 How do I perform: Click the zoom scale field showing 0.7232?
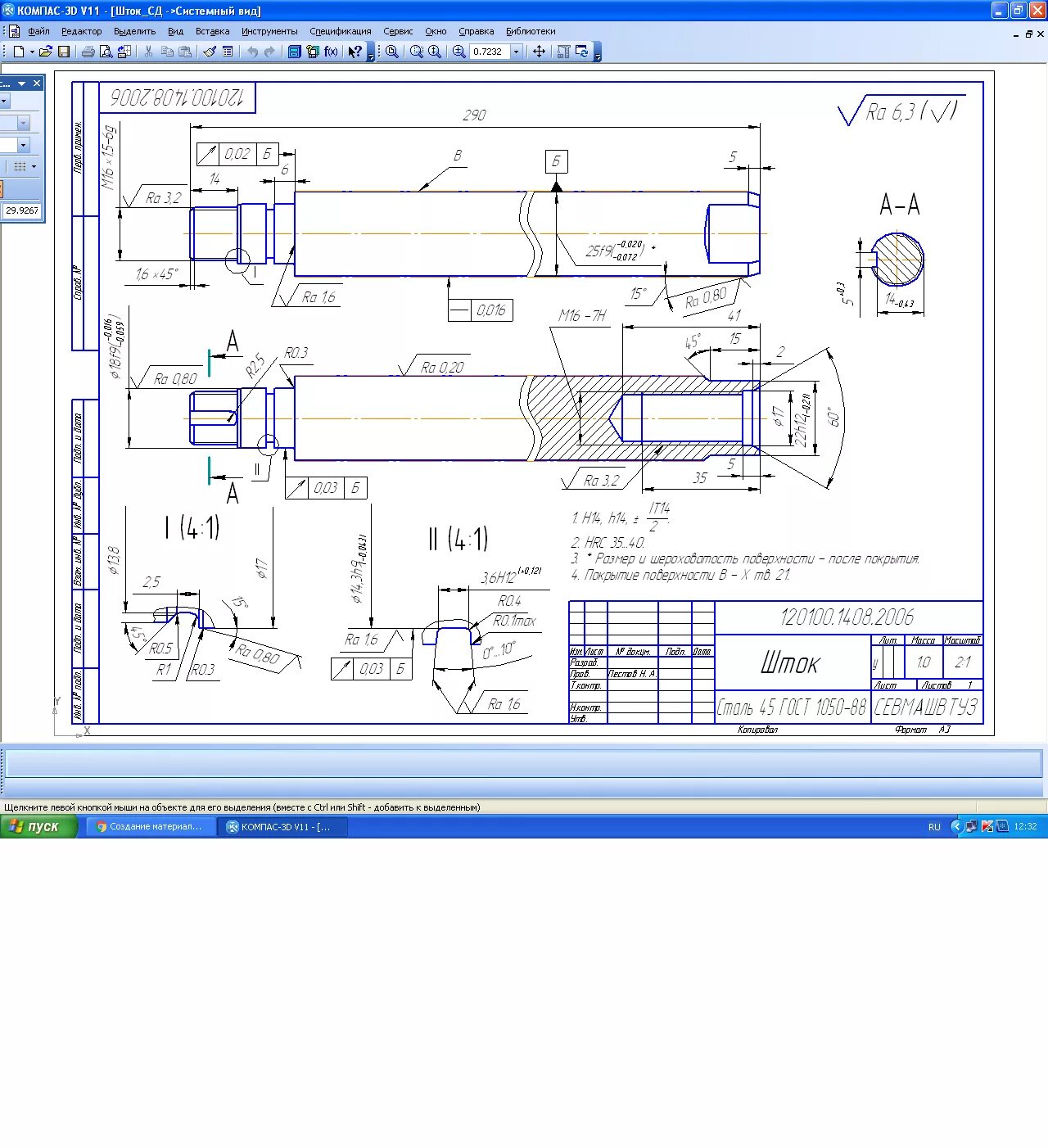point(490,52)
